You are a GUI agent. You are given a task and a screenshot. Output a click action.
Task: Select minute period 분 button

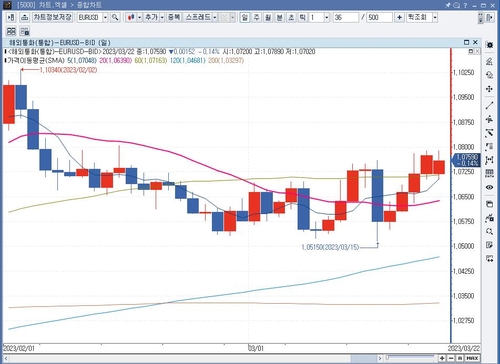(280, 17)
